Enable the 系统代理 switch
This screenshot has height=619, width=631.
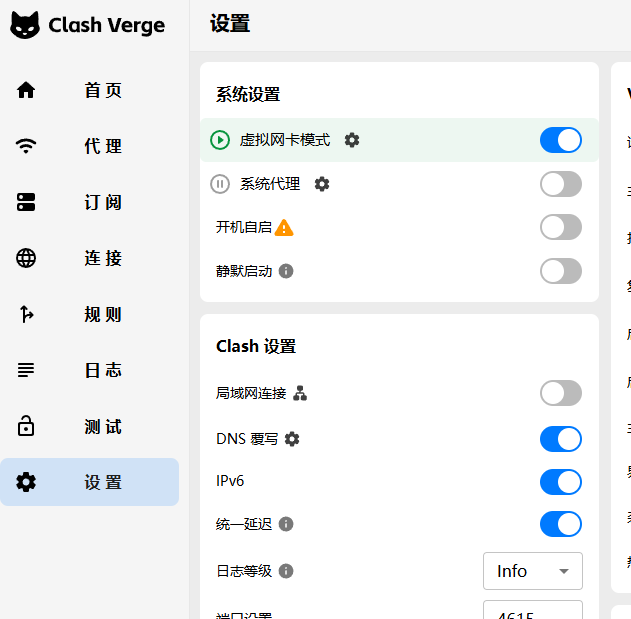pyautogui.click(x=560, y=184)
